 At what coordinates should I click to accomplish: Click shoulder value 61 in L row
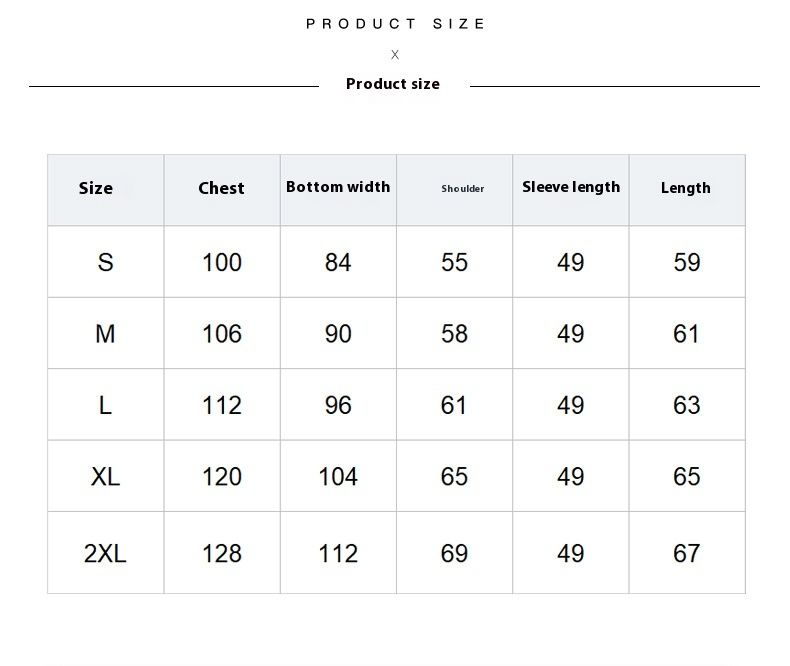pyautogui.click(x=454, y=405)
